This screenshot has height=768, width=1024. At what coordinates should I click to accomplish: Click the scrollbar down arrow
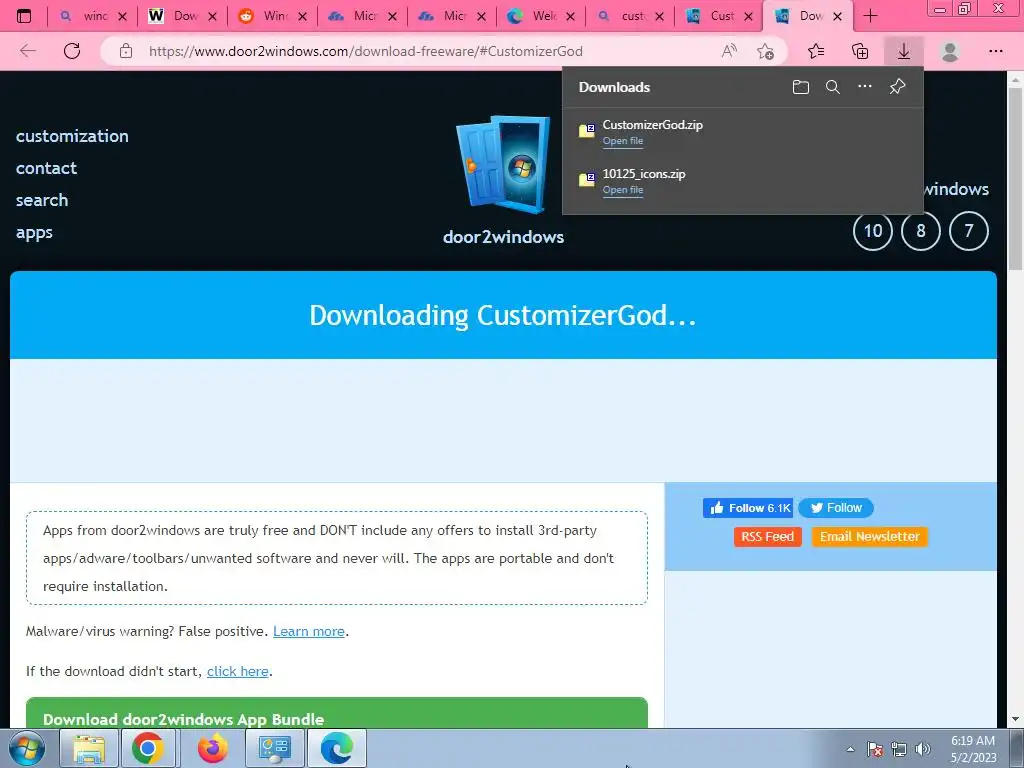[x=1015, y=719]
